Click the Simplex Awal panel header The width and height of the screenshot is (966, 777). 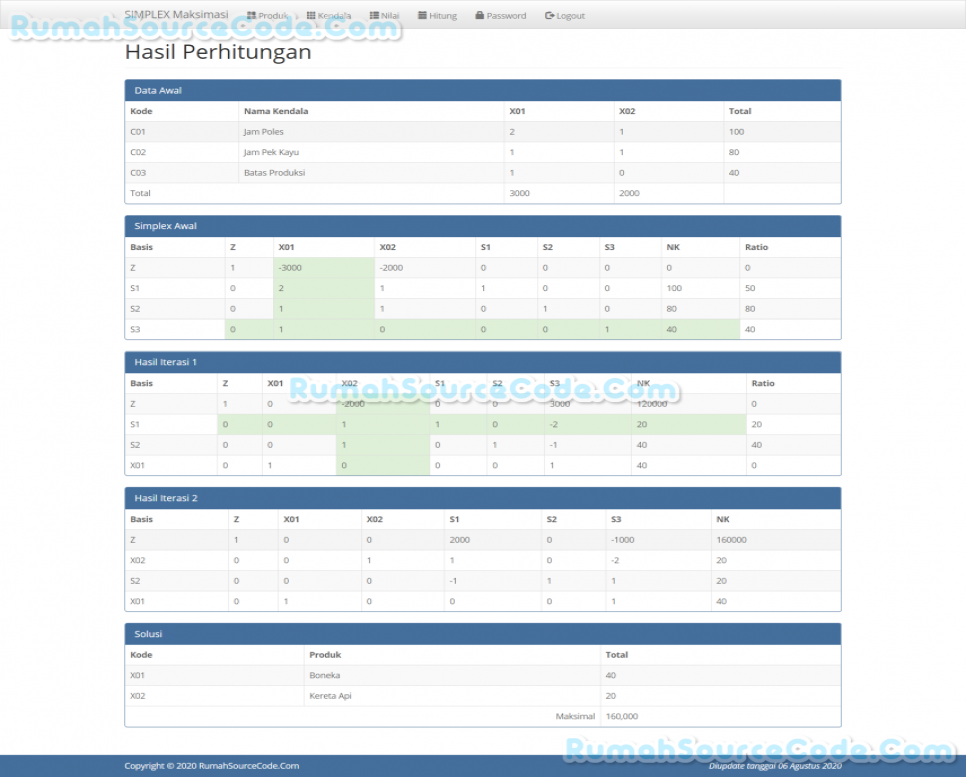(x=165, y=226)
